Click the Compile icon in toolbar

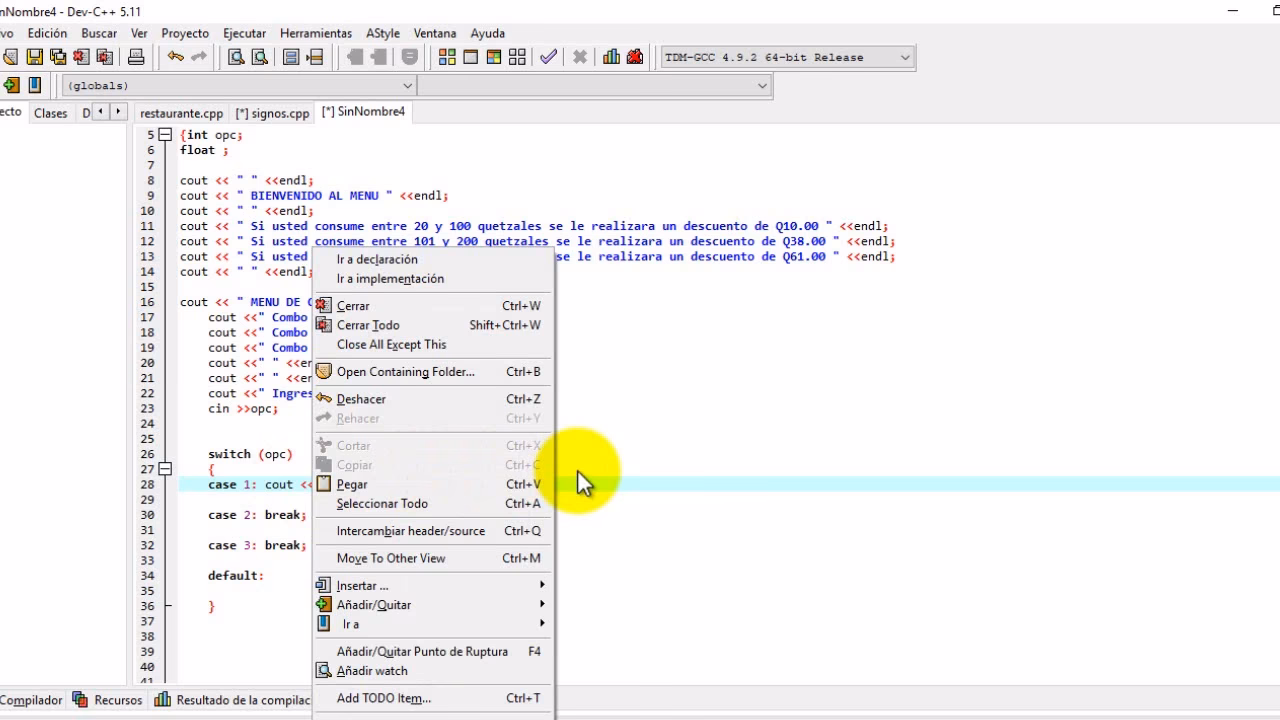pyautogui.click(x=447, y=57)
